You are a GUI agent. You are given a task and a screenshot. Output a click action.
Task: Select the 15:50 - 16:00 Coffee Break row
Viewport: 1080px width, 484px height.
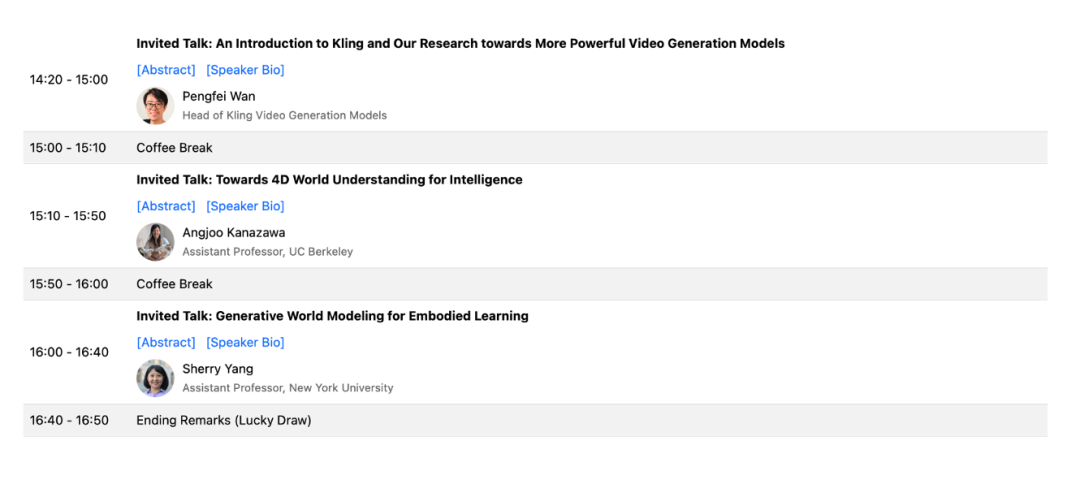pyautogui.click(x=175, y=284)
